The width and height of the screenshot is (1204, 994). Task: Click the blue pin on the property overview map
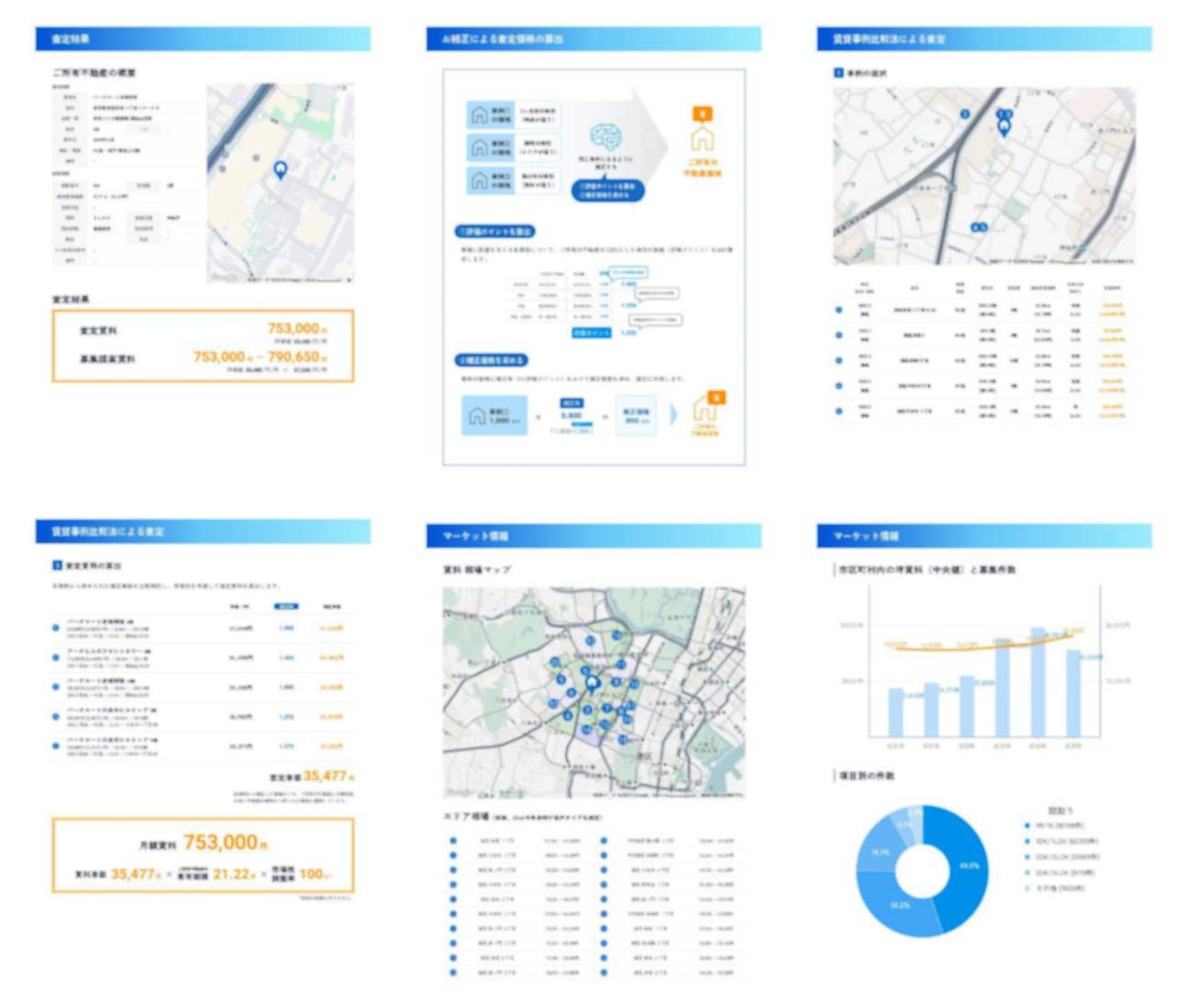coord(281,169)
